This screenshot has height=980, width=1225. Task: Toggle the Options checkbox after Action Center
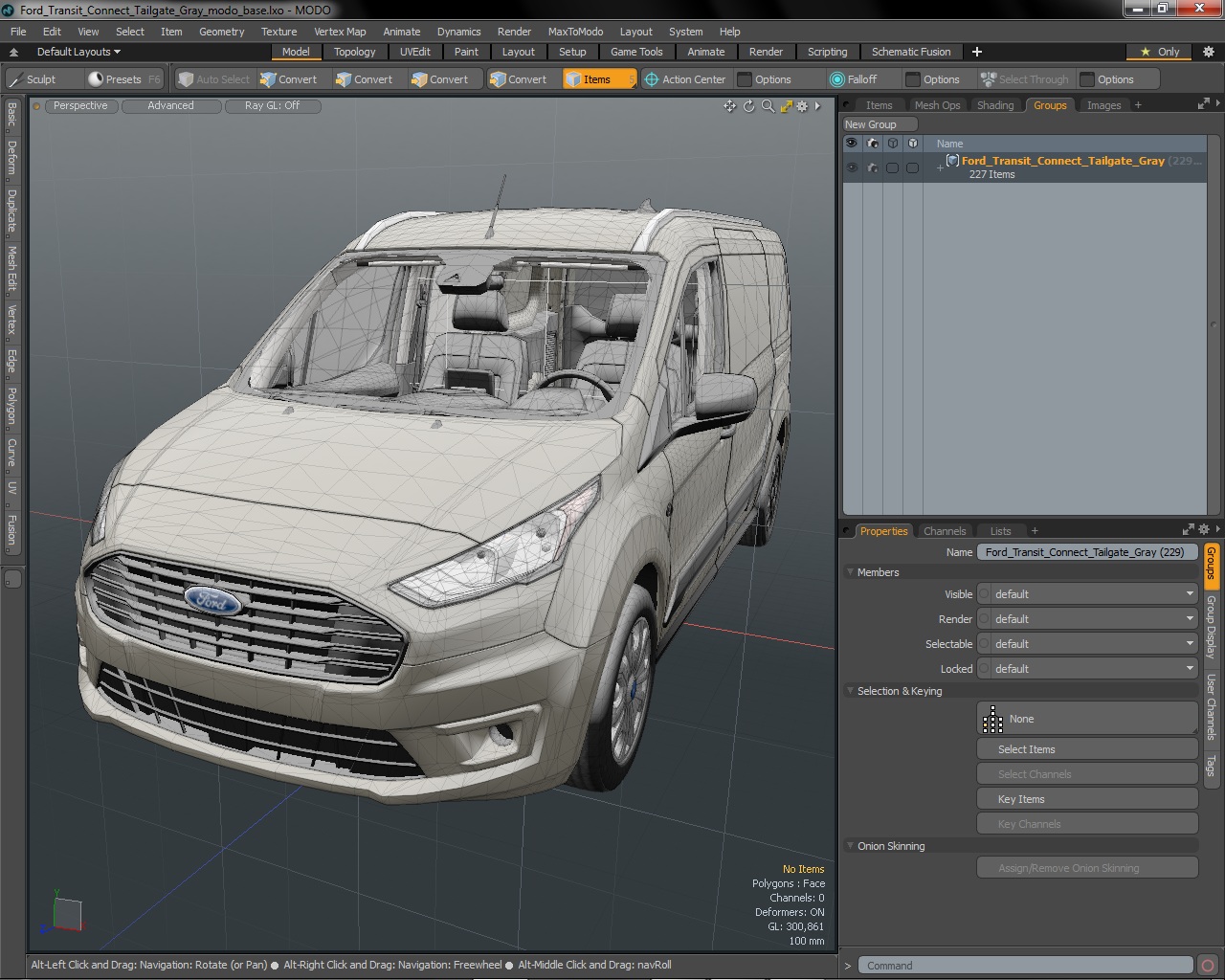744,79
